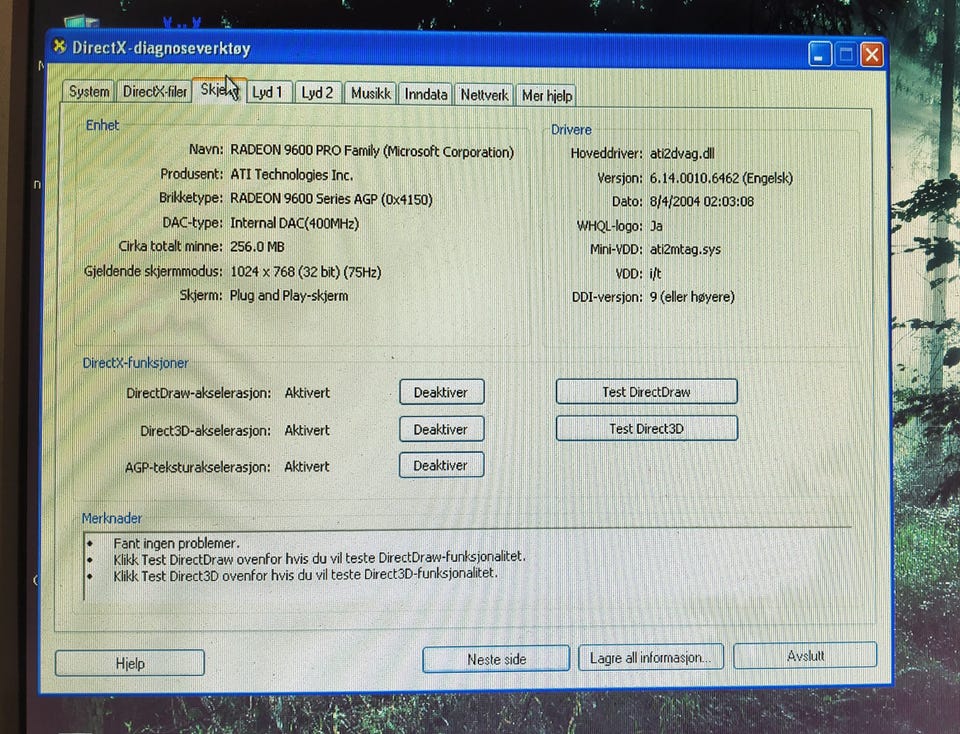Click Test DirectDraw button
This screenshot has height=734, width=960.
coord(647,392)
